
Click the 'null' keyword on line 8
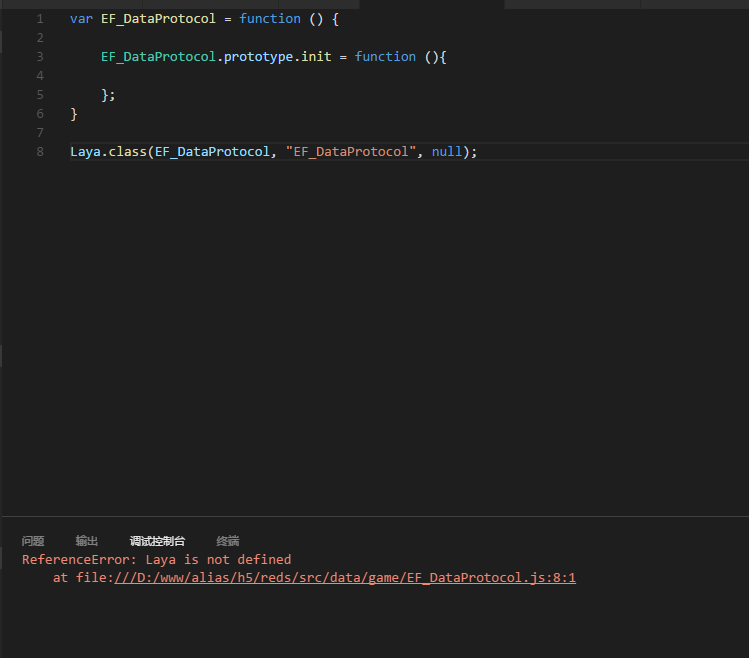point(447,152)
